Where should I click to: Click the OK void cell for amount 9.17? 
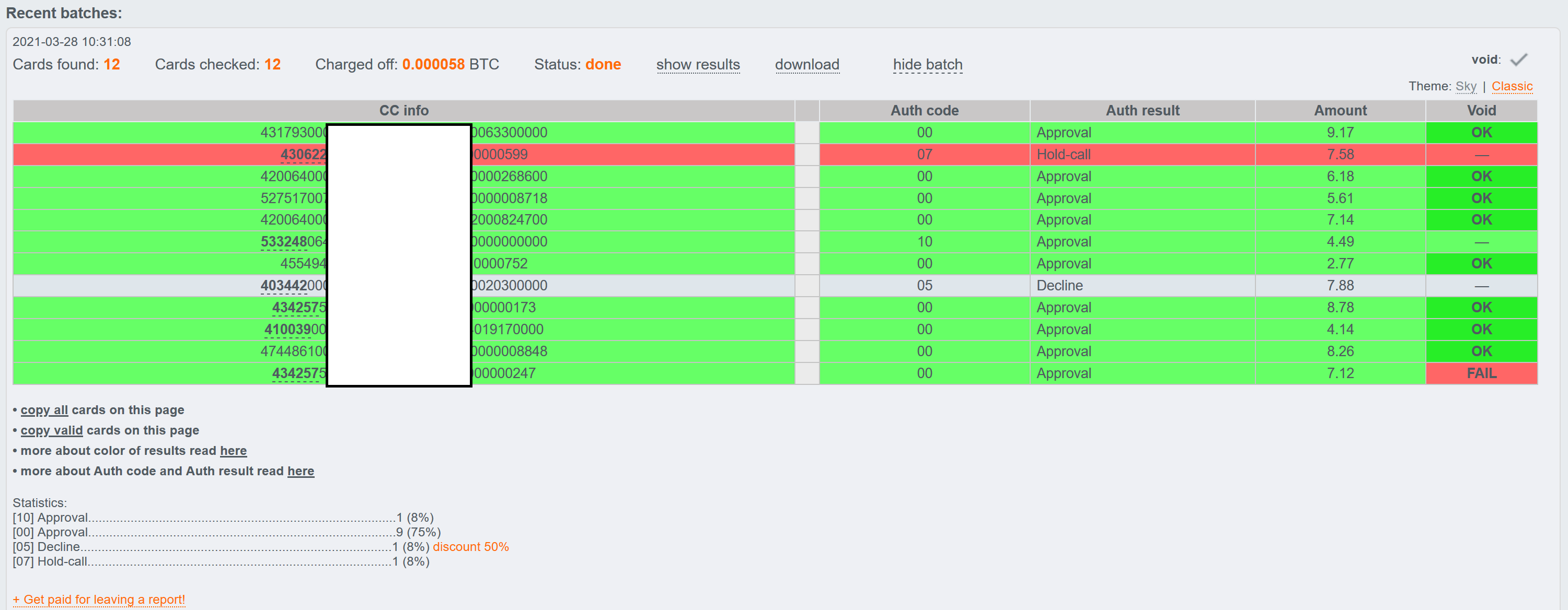1482,133
